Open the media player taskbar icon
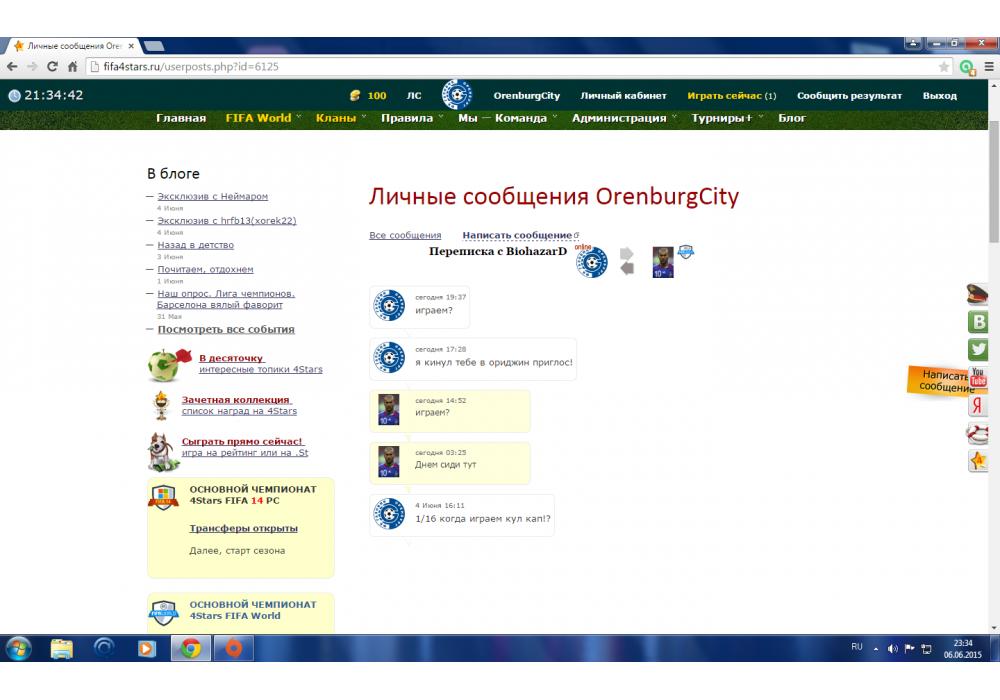 [x=147, y=648]
